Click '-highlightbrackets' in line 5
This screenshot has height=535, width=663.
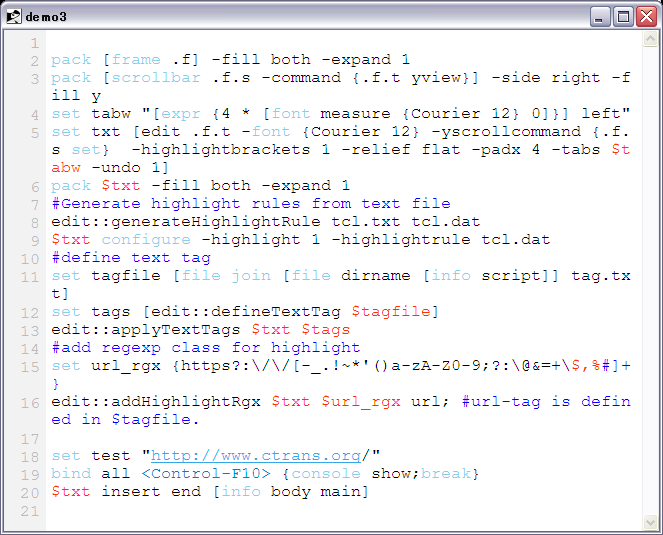(220, 150)
